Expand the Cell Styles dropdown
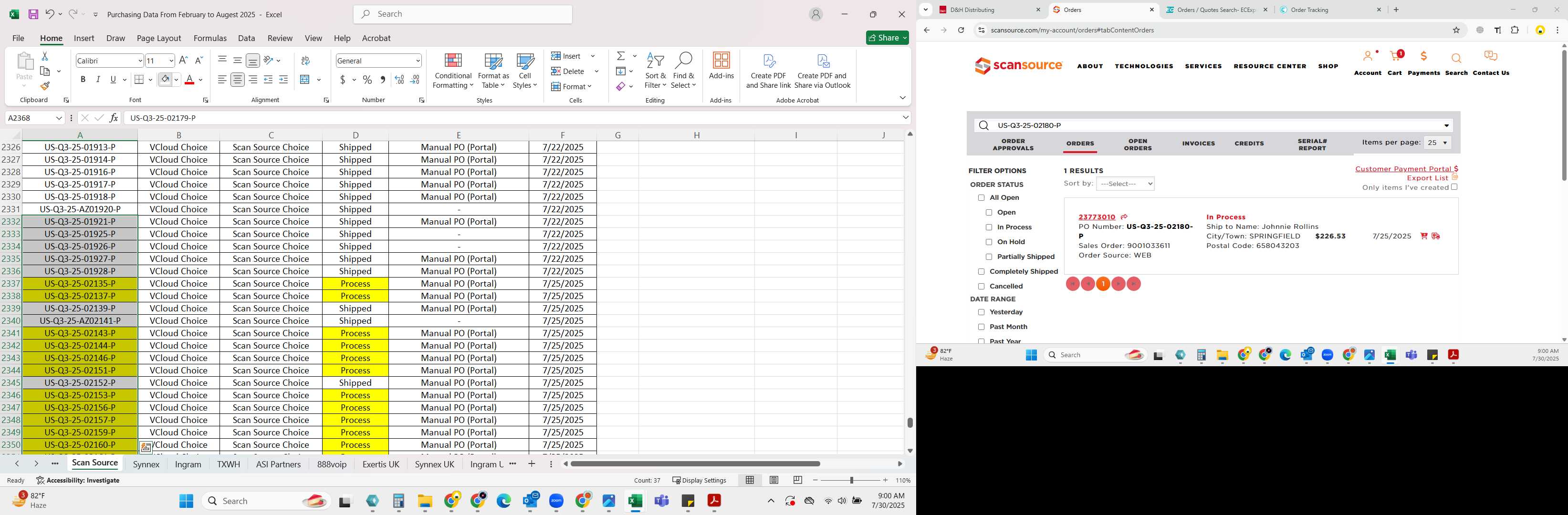Viewport: 1568px width, 515px height. (525, 71)
